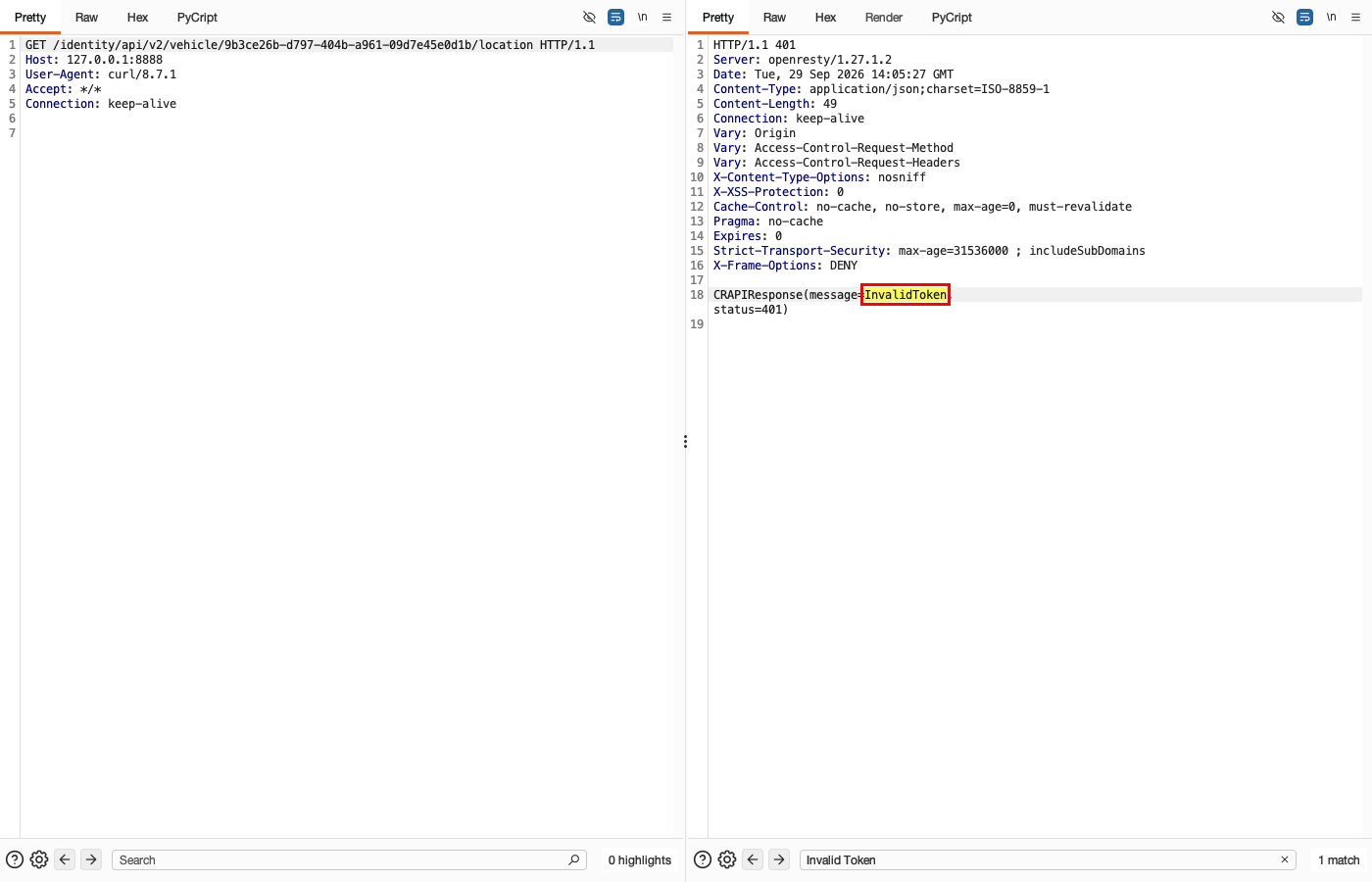Focus the request Search input field
Viewport: 1372px width, 882px height.
[x=349, y=859]
